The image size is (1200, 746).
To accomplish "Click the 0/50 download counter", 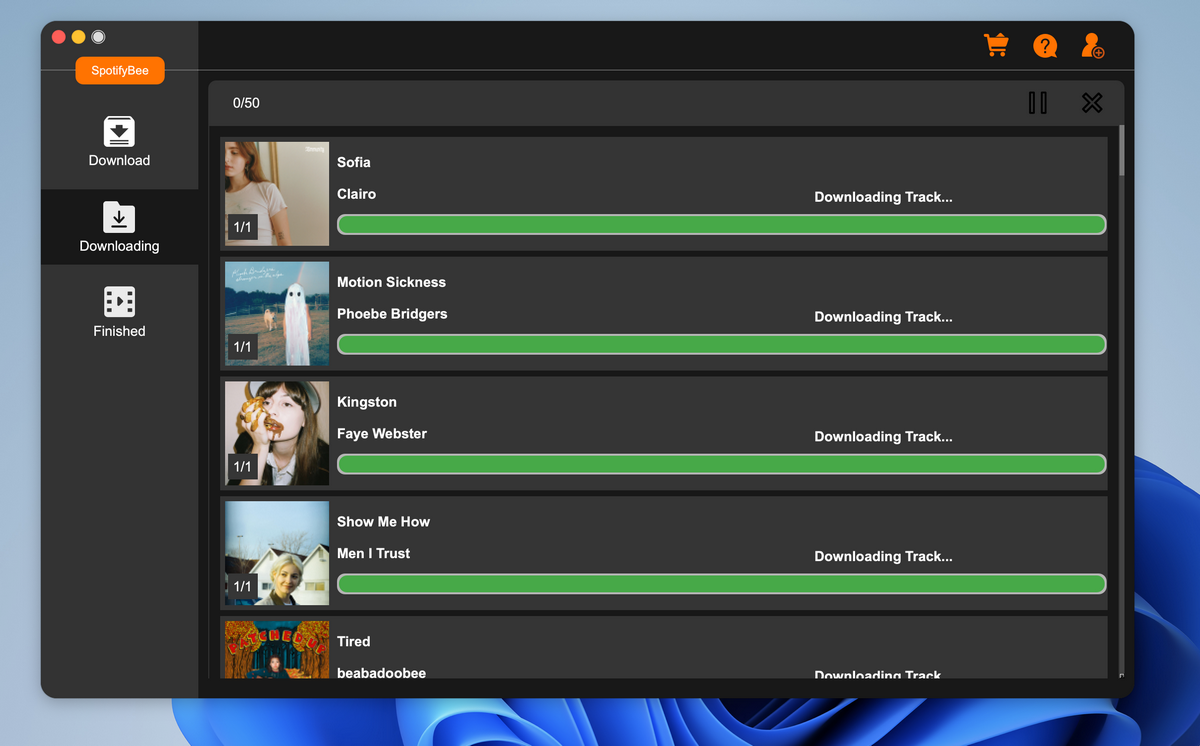I will pyautogui.click(x=246, y=103).
